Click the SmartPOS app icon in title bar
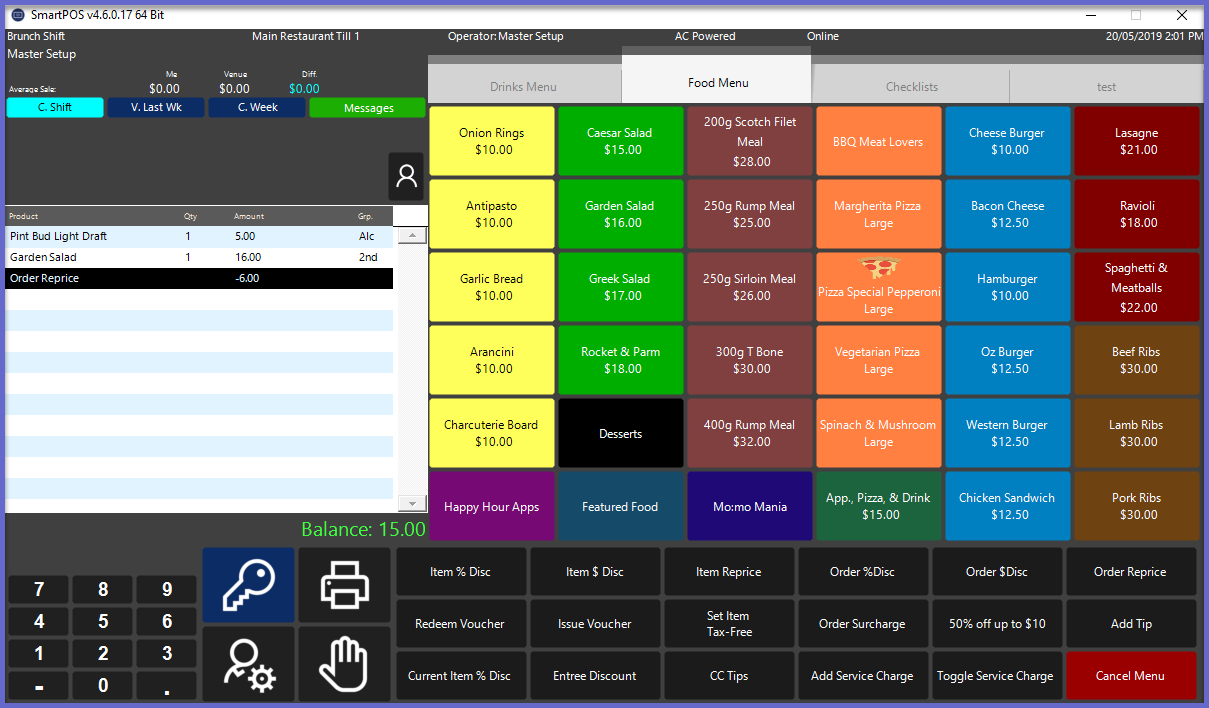The width and height of the screenshot is (1209, 708). (17, 15)
